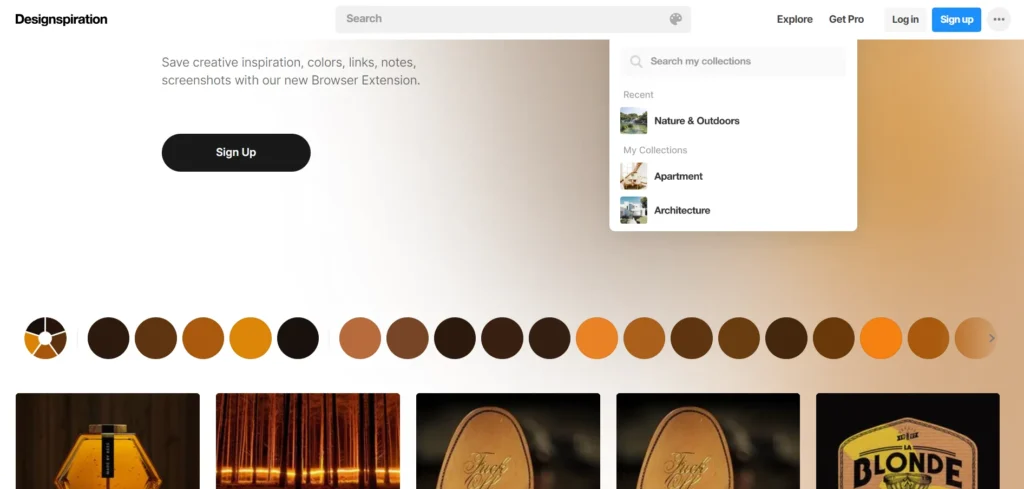Select the segmented color wheel icon
Screen dimensions: 1024x489
(x=45, y=338)
